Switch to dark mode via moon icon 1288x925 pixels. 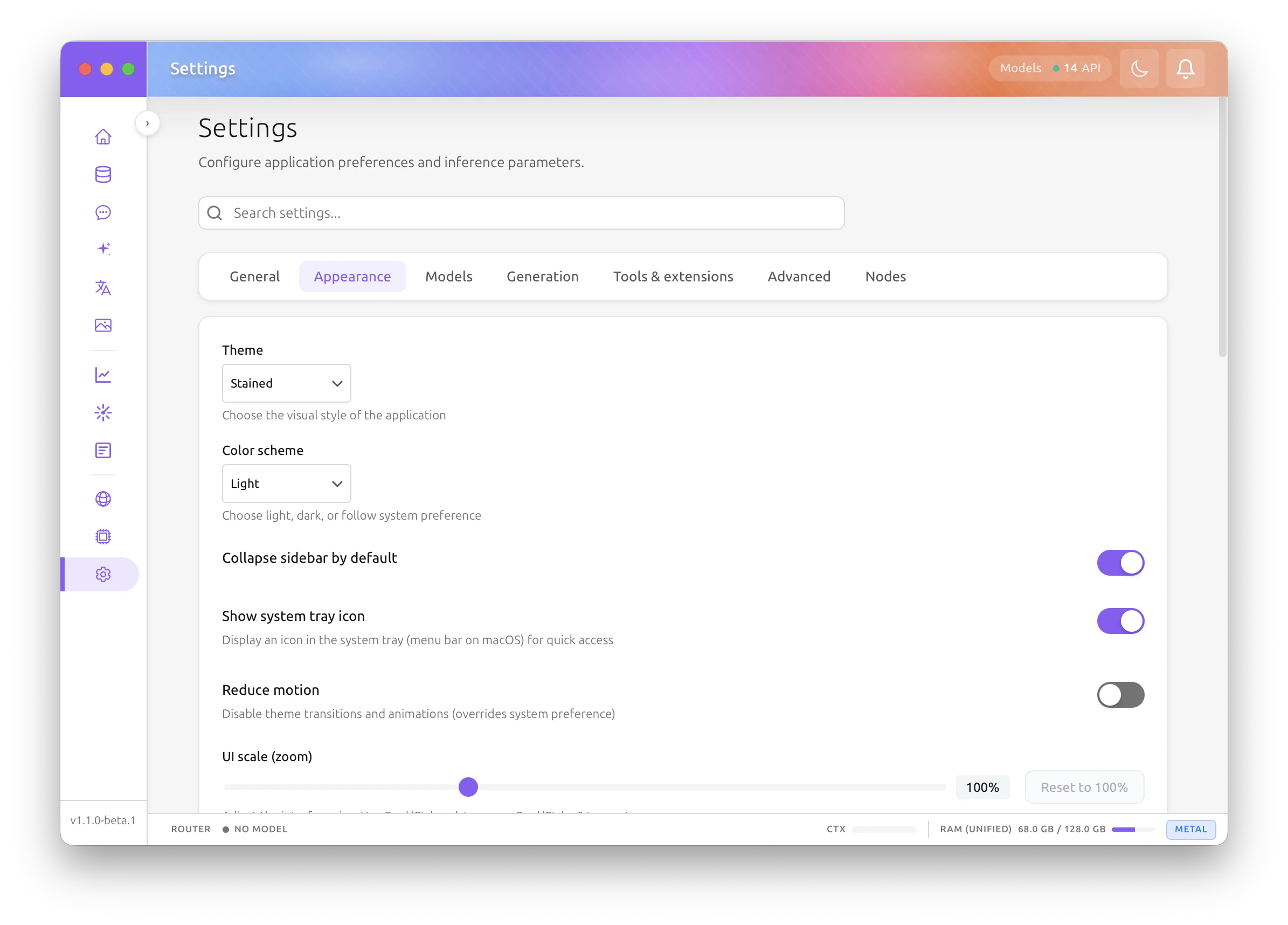[1139, 69]
